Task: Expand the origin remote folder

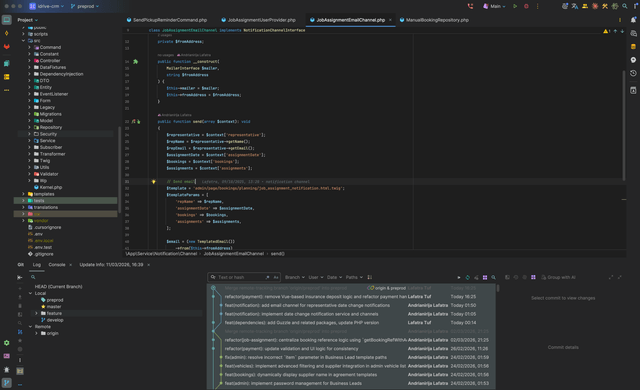Action: 36,333
